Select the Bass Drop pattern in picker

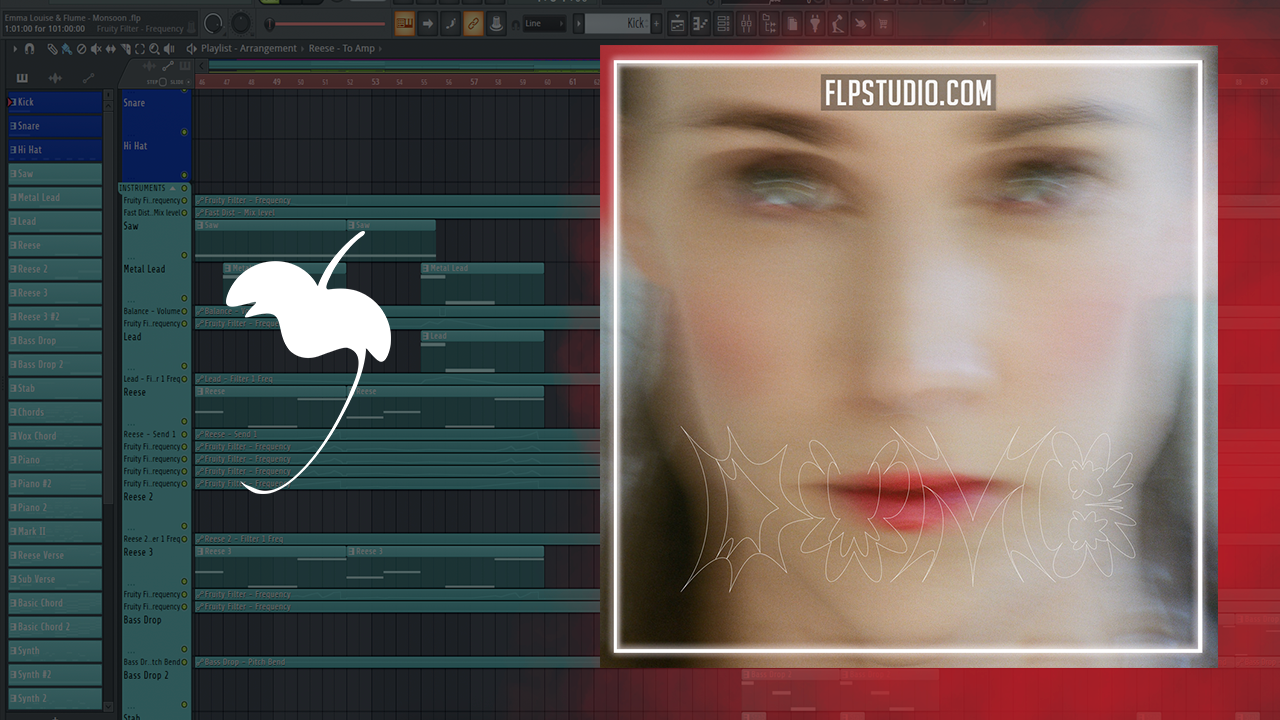click(55, 341)
